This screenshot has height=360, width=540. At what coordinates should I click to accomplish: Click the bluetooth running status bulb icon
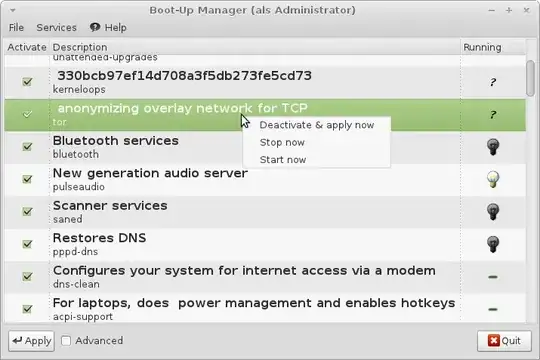[493, 147]
